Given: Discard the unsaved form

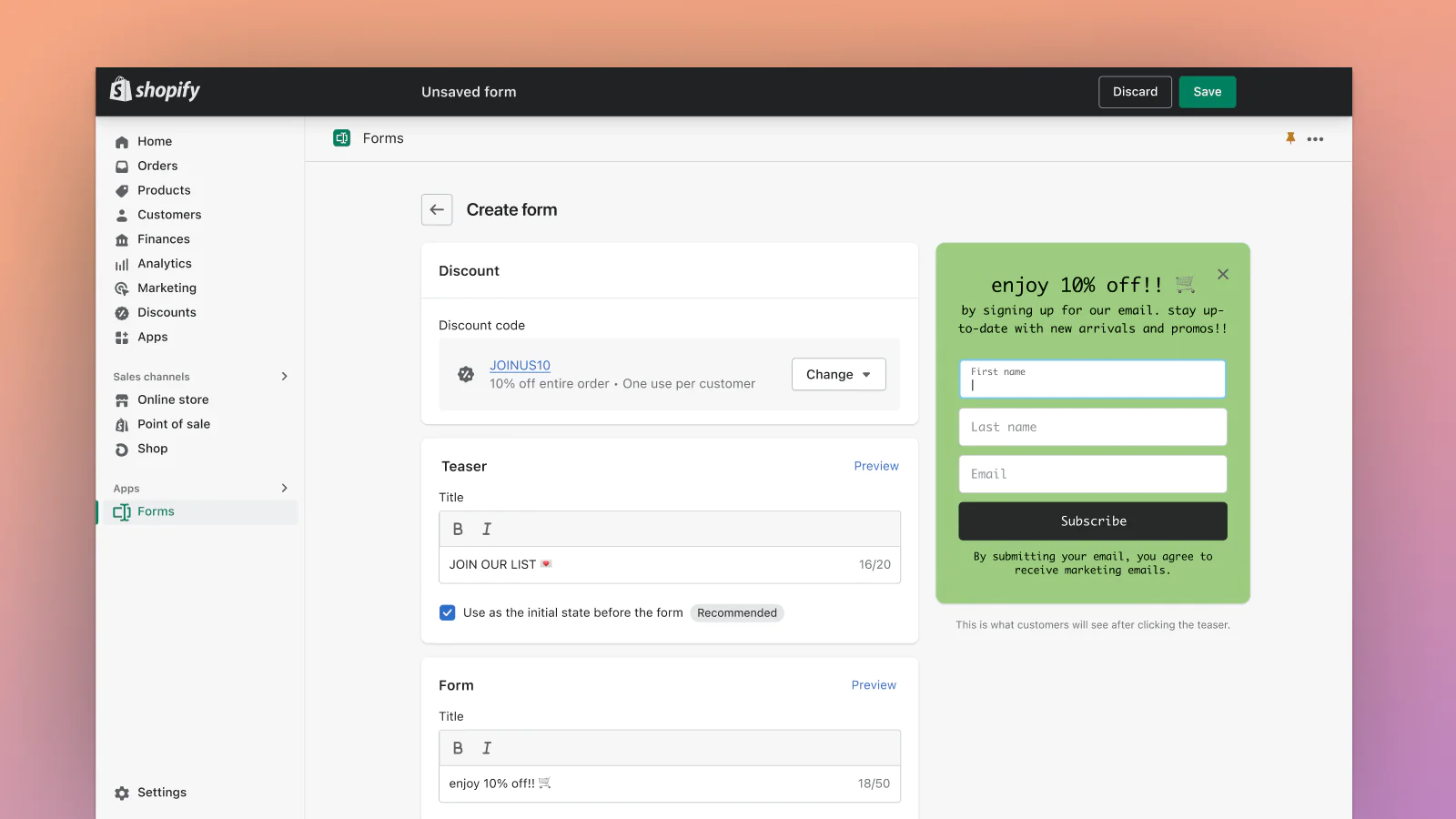Looking at the screenshot, I should tap(1135, 92).
